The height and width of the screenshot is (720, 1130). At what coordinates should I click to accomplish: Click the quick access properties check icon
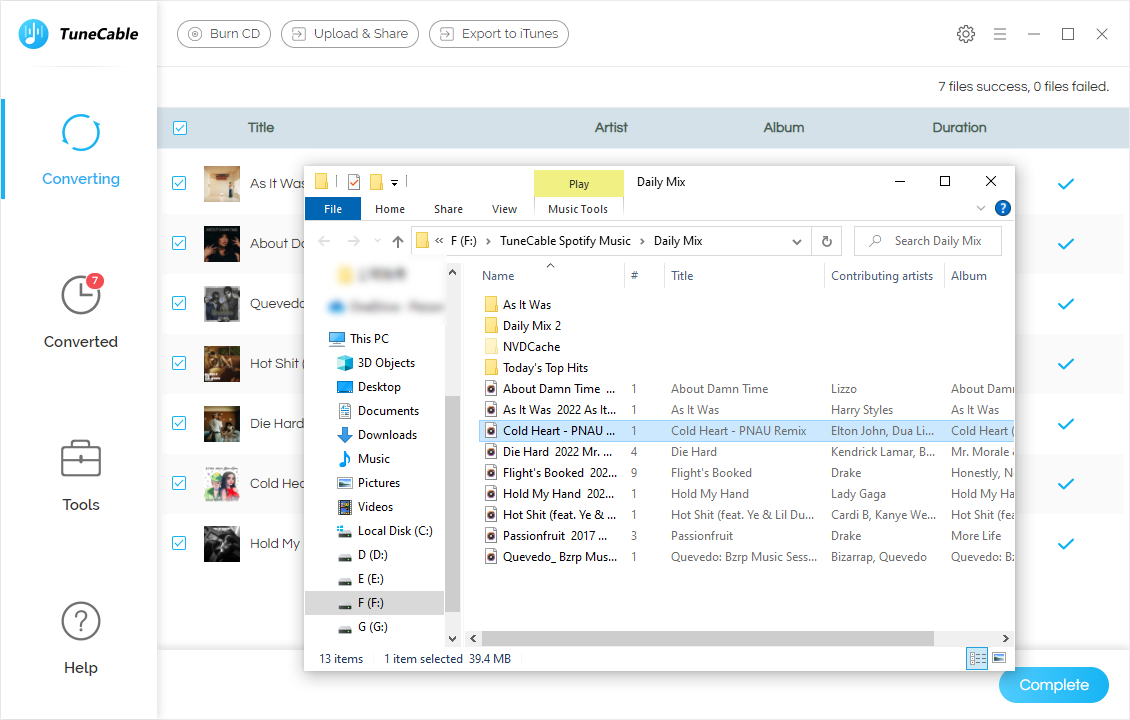[x=354, y=182]
